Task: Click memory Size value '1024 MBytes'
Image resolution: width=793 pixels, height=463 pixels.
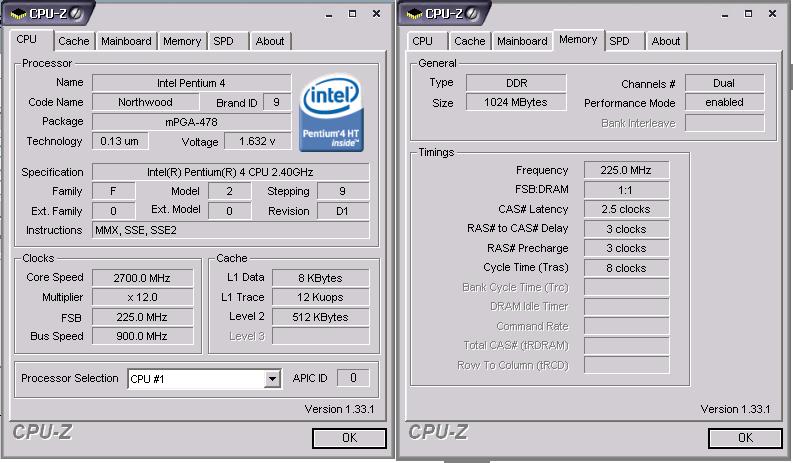Action: click(516, 102)
